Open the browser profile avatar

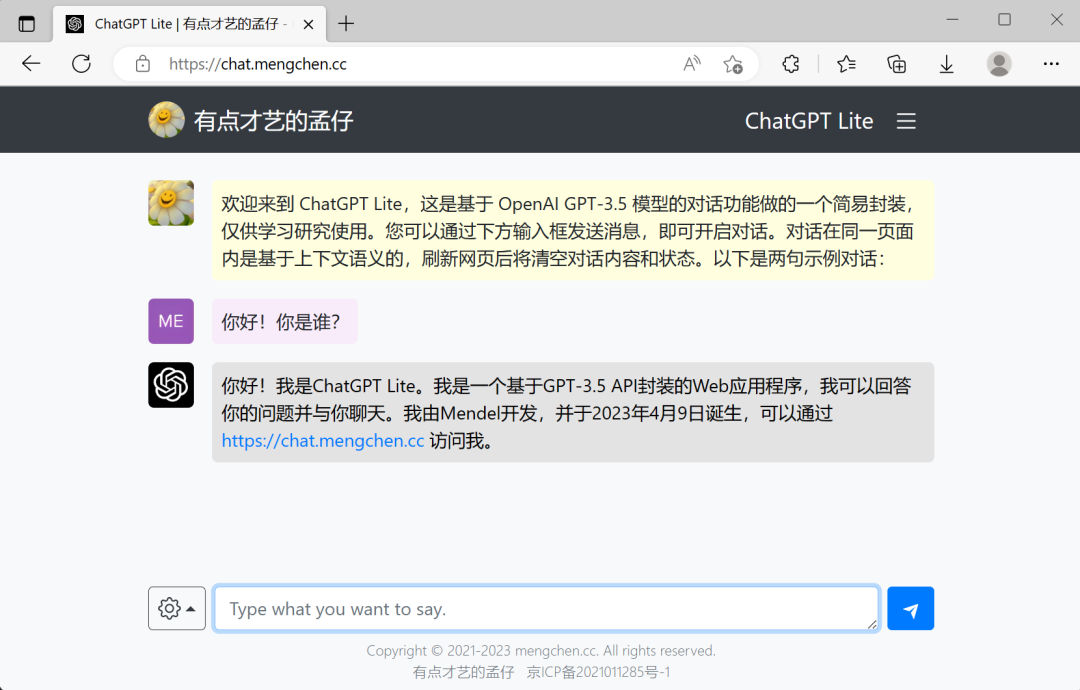coord(999,64)
